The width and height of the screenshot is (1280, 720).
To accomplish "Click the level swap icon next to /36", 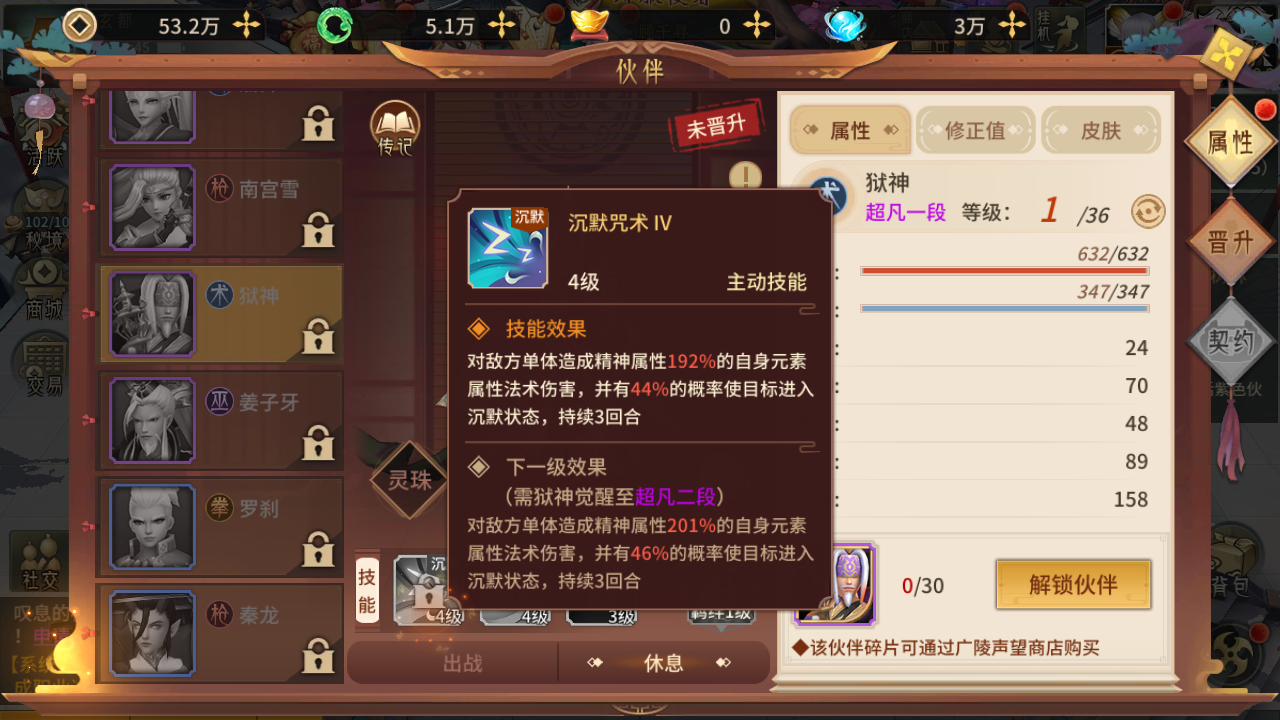I will coord(1148,212).
